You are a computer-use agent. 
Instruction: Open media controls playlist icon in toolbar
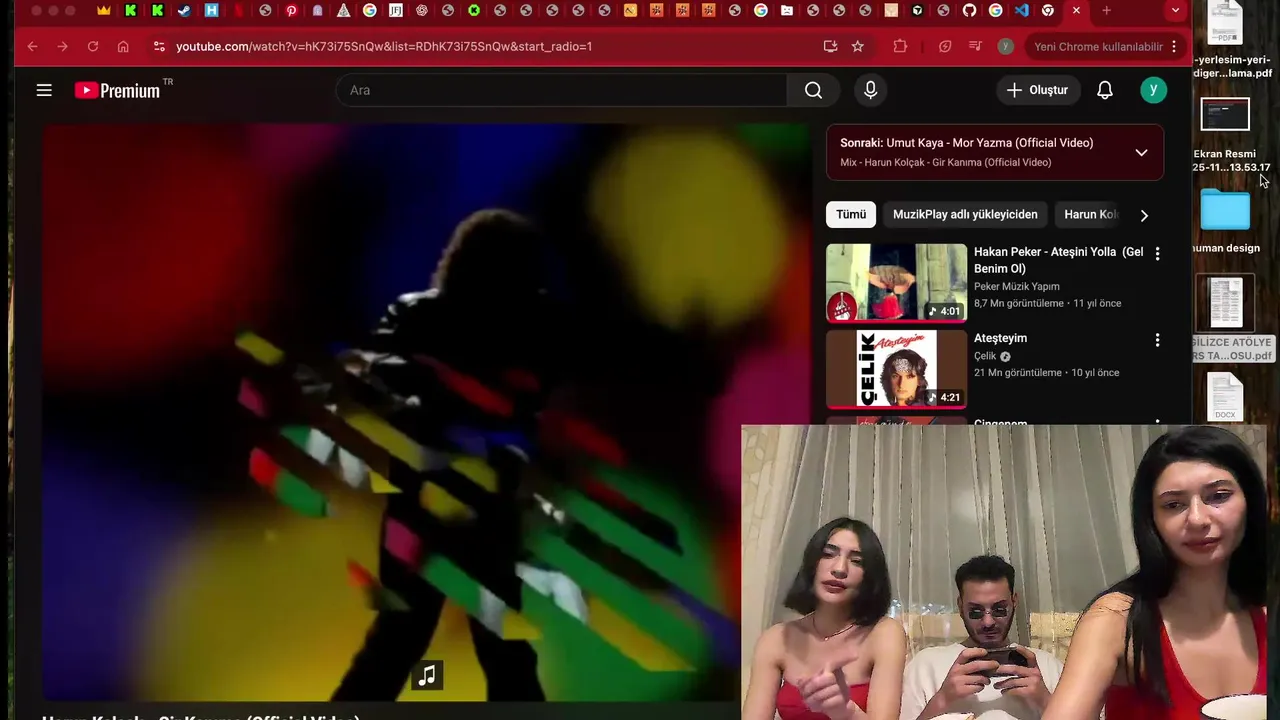tap(975, 46)
